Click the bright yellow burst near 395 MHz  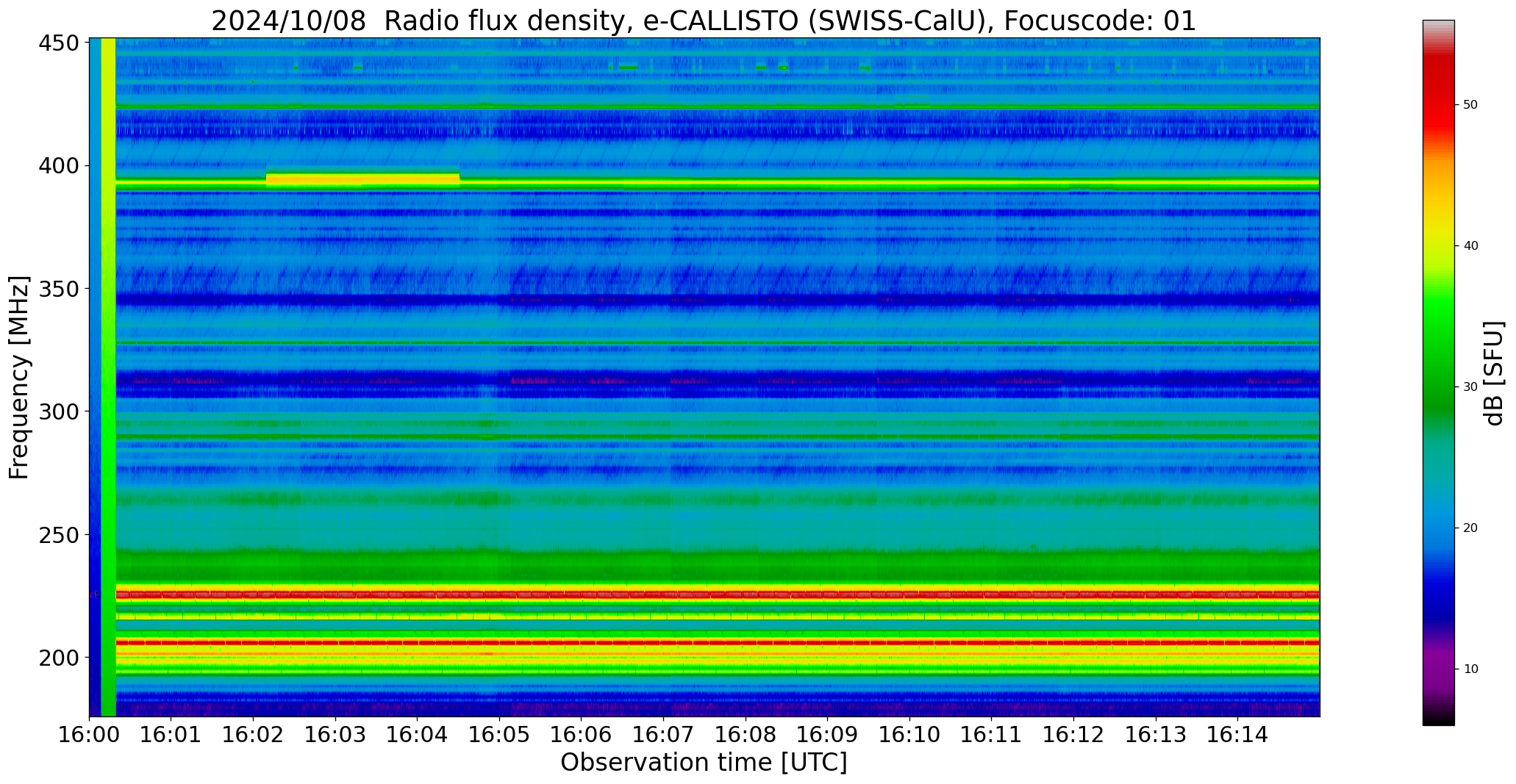point(362,179)
